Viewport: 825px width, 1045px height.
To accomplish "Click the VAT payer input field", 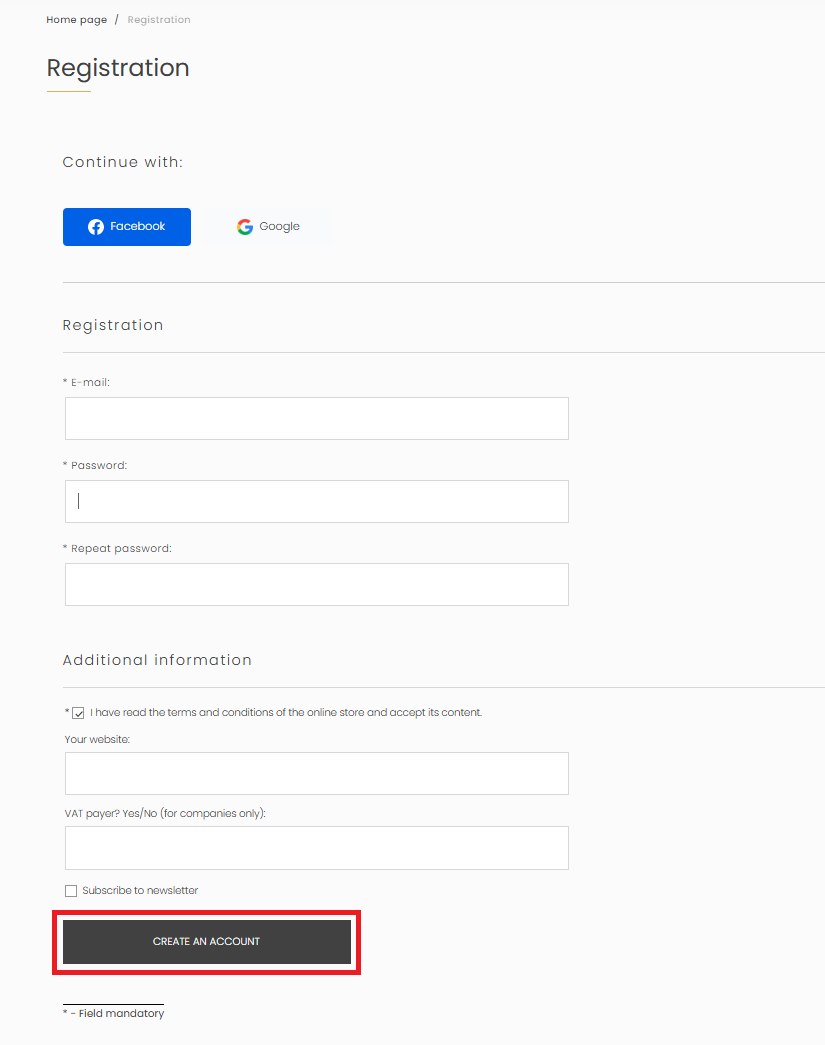I will pos(316,847).
